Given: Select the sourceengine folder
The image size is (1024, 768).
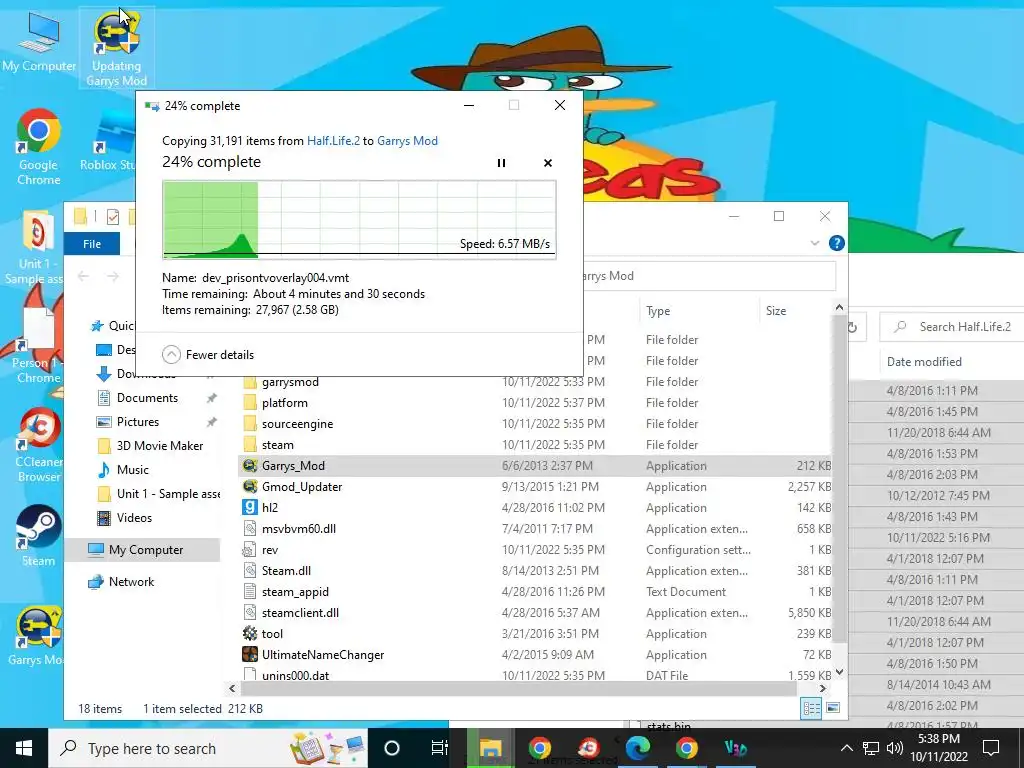Looking at the screenshot, I should (x=297, y=424).
